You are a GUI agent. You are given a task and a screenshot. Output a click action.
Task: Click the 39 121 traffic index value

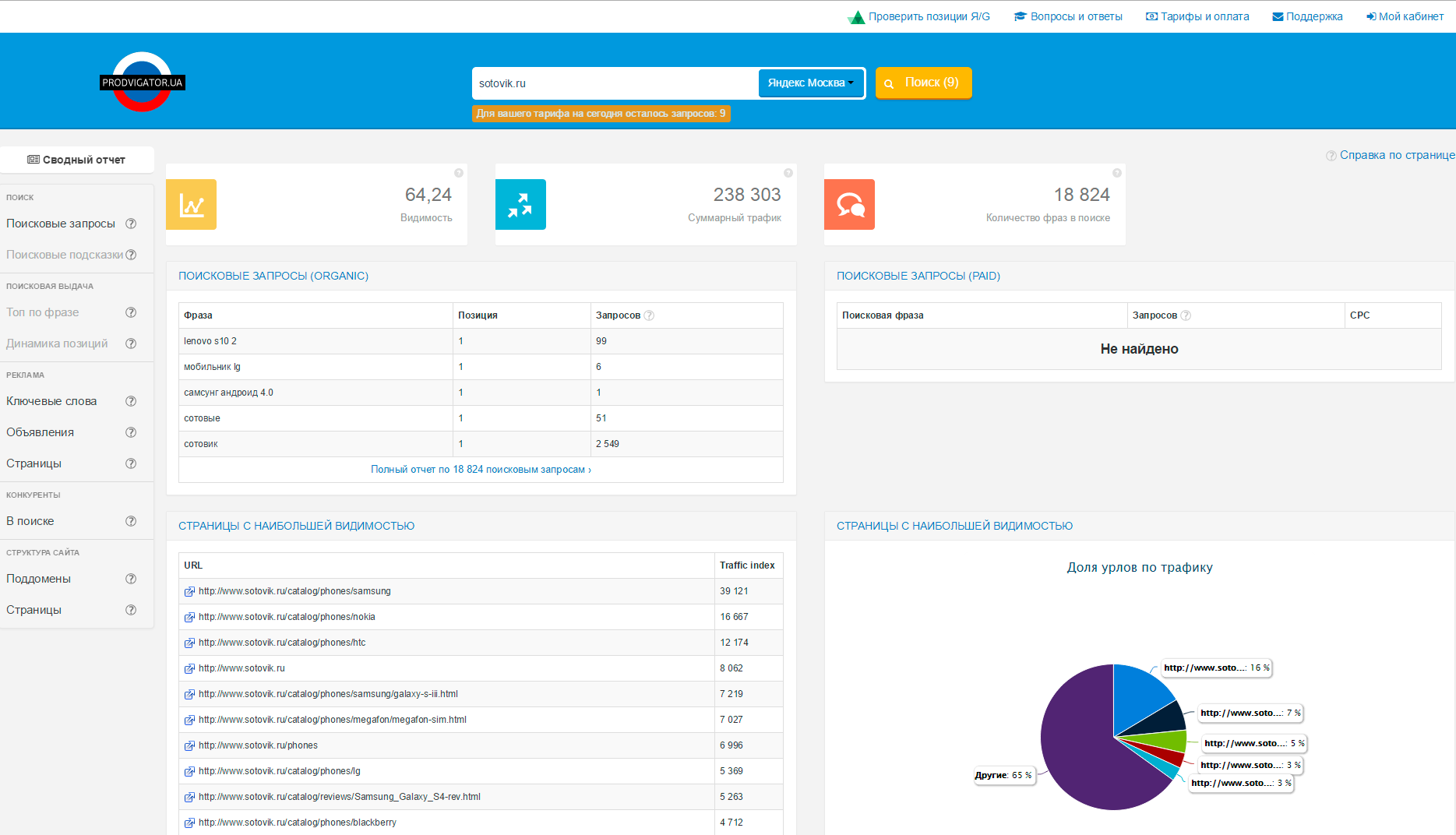[x=734, y=591]
